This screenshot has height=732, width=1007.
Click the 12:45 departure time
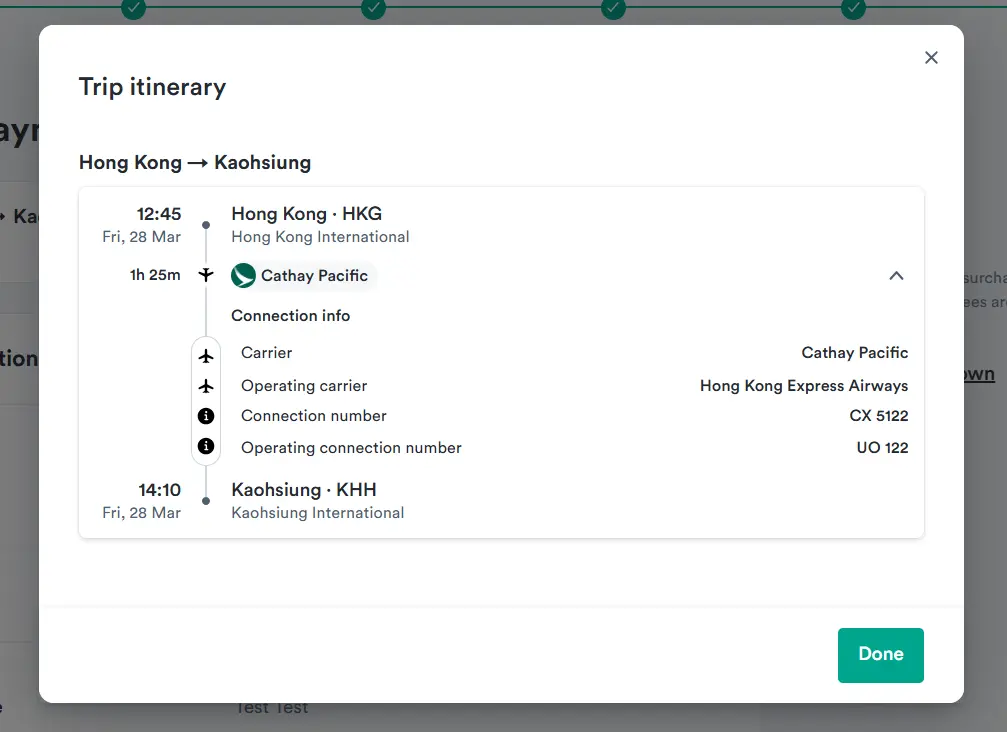[159, 214]
